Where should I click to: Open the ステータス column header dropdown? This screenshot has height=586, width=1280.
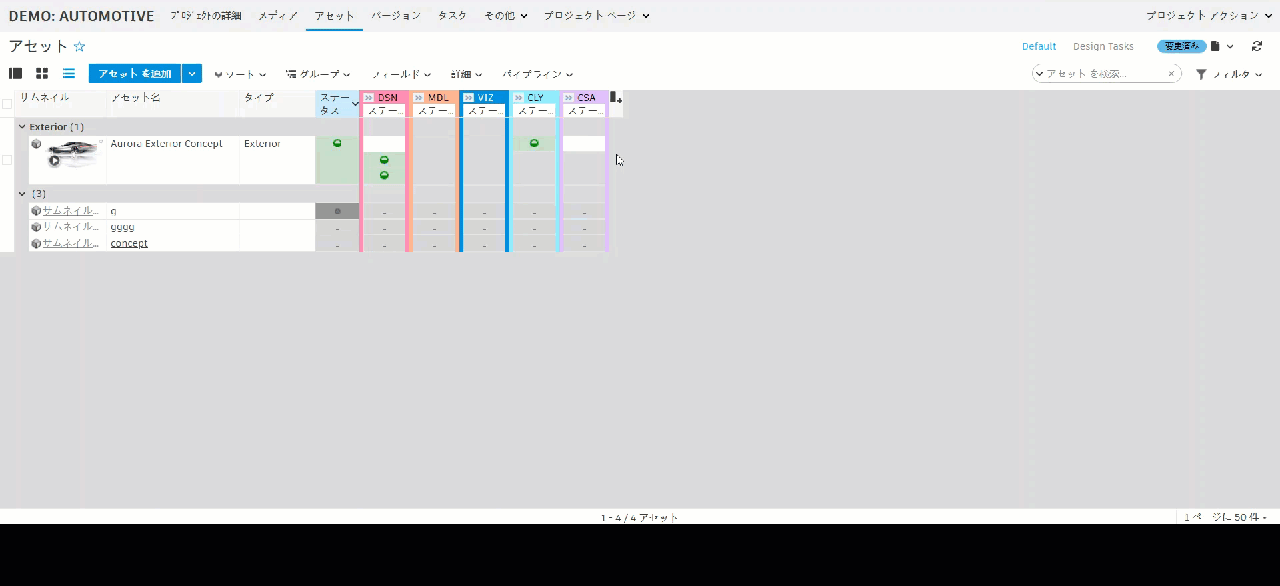(355, 104)
